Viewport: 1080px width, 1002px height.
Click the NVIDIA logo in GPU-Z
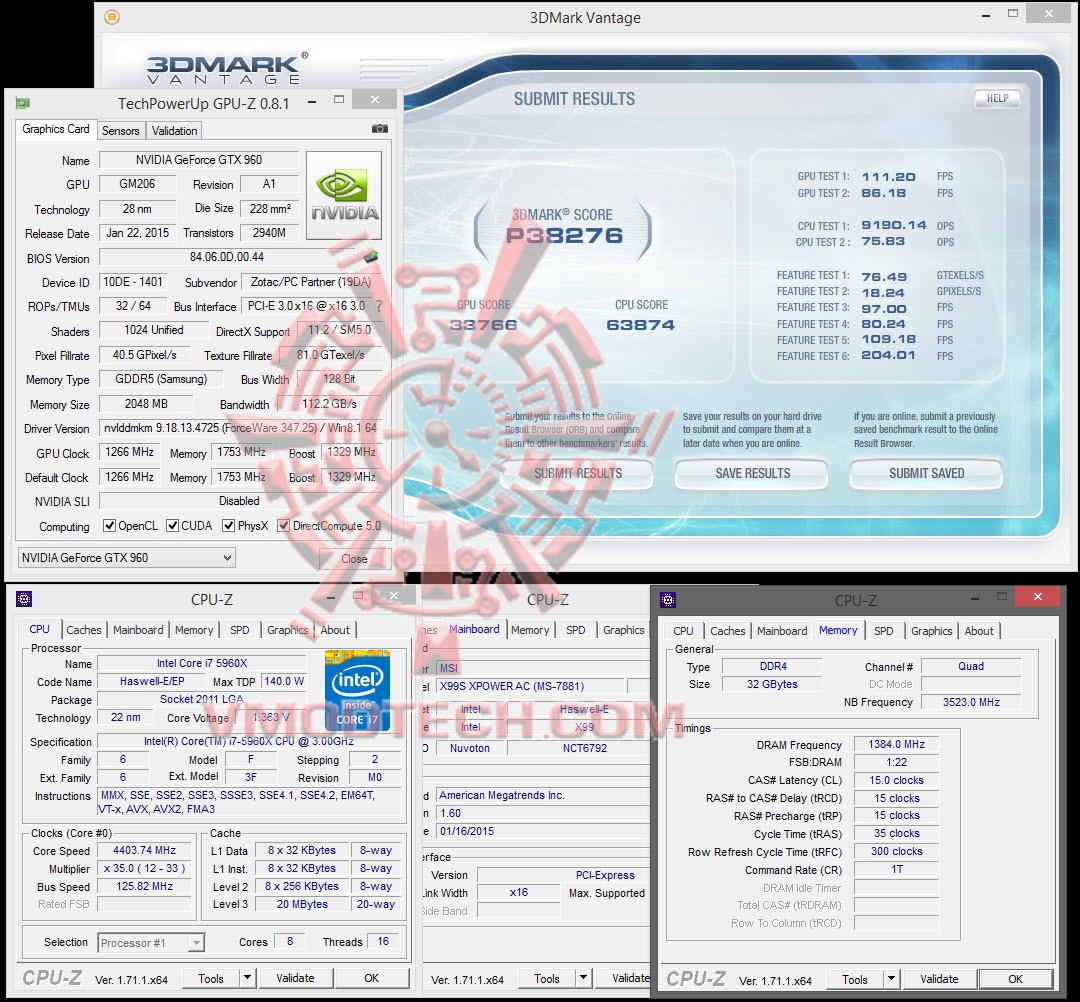pos(344,196)
